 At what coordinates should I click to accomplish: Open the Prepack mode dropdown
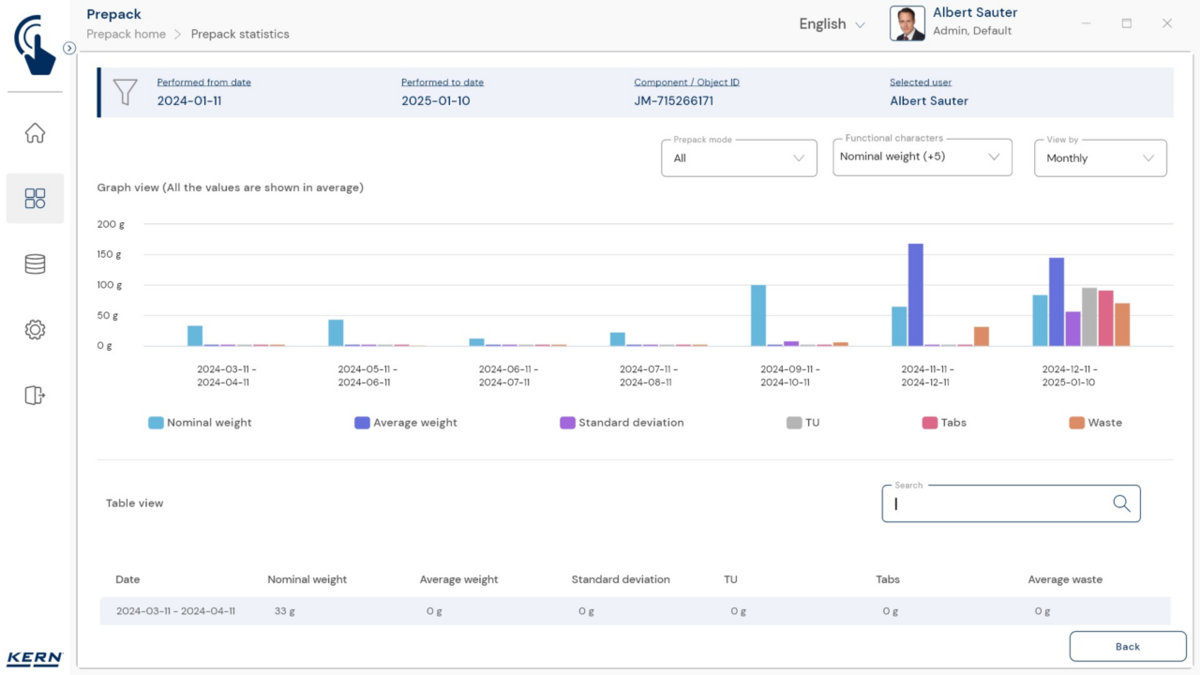pyautogui.click(x=739, y=158)
